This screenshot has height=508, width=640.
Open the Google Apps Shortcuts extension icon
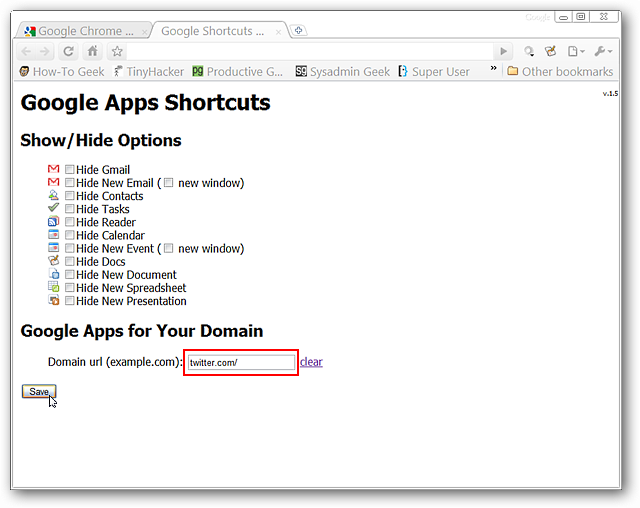551,51
